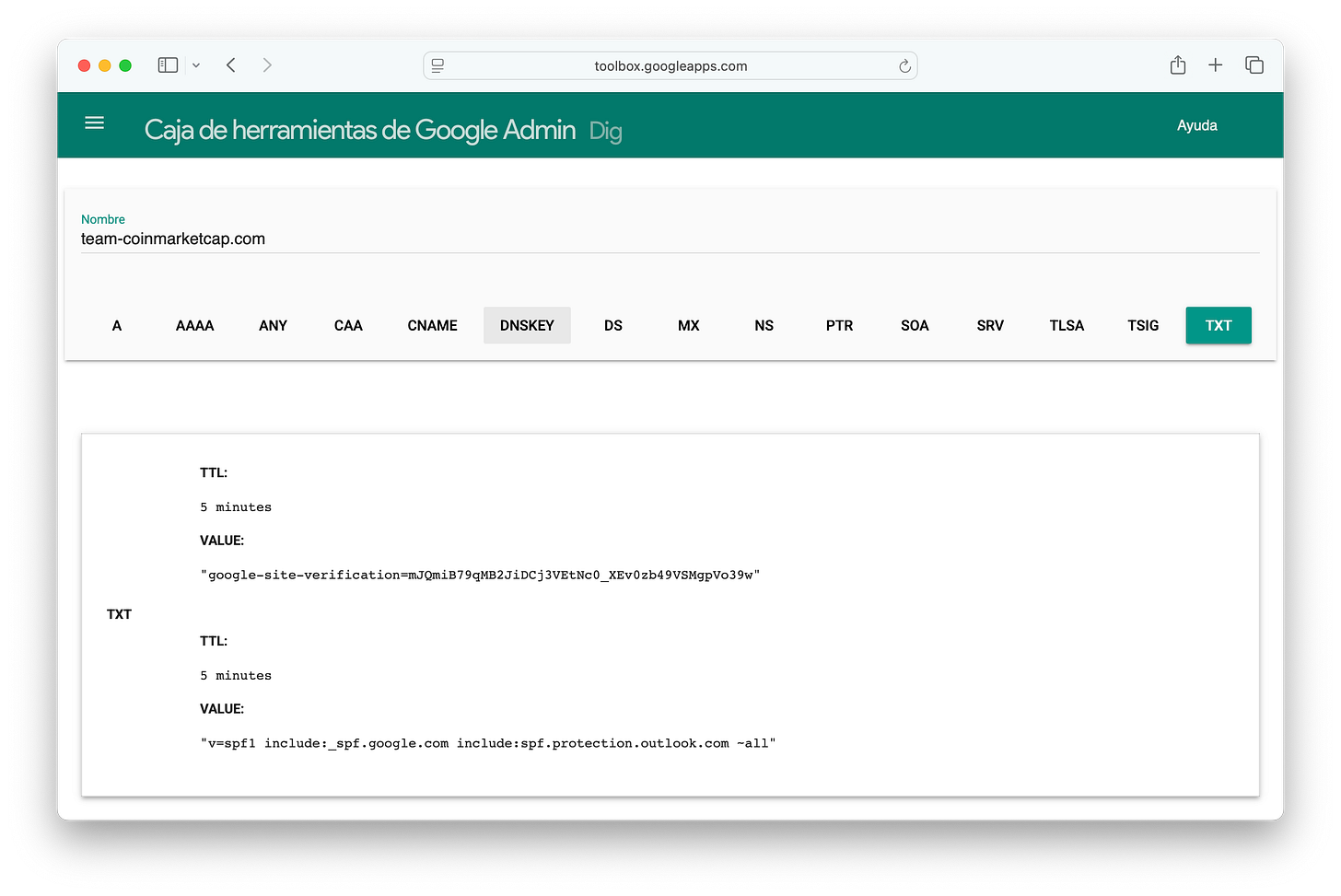
Task: Select the PTR record type
Action: coord(840,325)
